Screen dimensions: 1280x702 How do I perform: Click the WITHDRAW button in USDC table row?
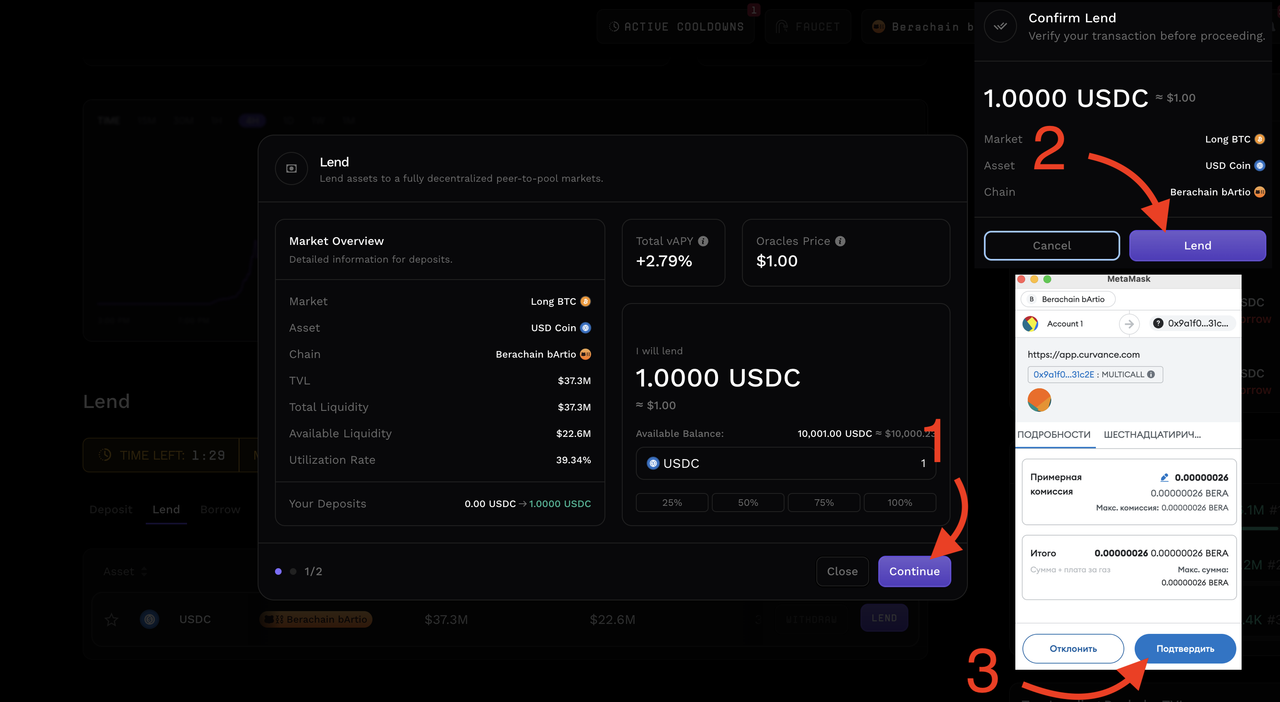811,618
